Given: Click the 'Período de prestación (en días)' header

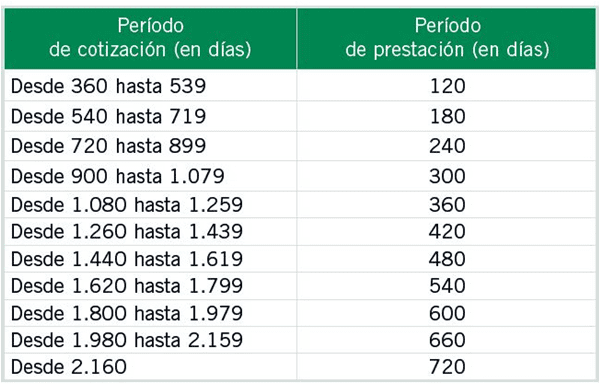Looking at the screenshot, I should [447, 38].
